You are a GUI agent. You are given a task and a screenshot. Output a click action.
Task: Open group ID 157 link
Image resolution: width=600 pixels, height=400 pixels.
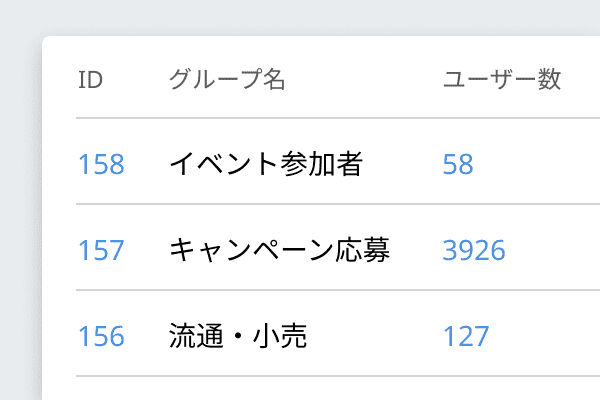tap(101, 250)
